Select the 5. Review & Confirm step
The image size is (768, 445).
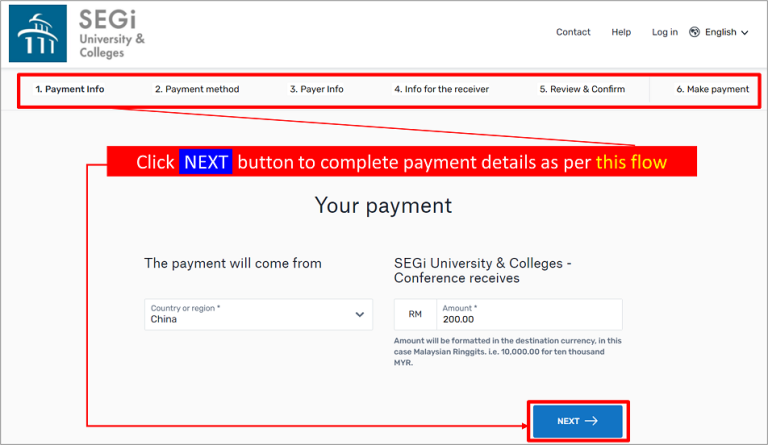[582, 89]
